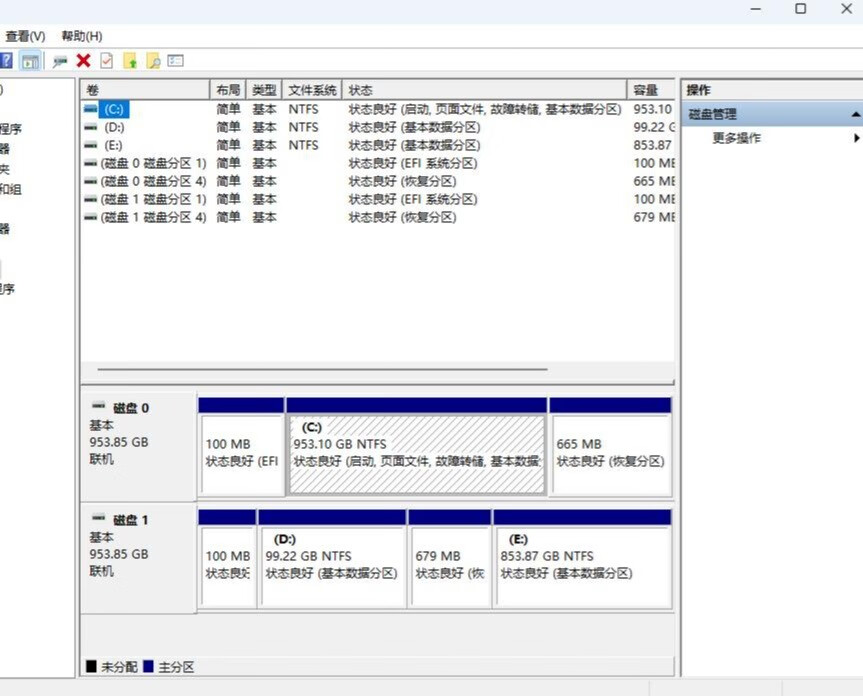Select the 853.87 GB (E:) partition block
863x696 pixels.
582,565
